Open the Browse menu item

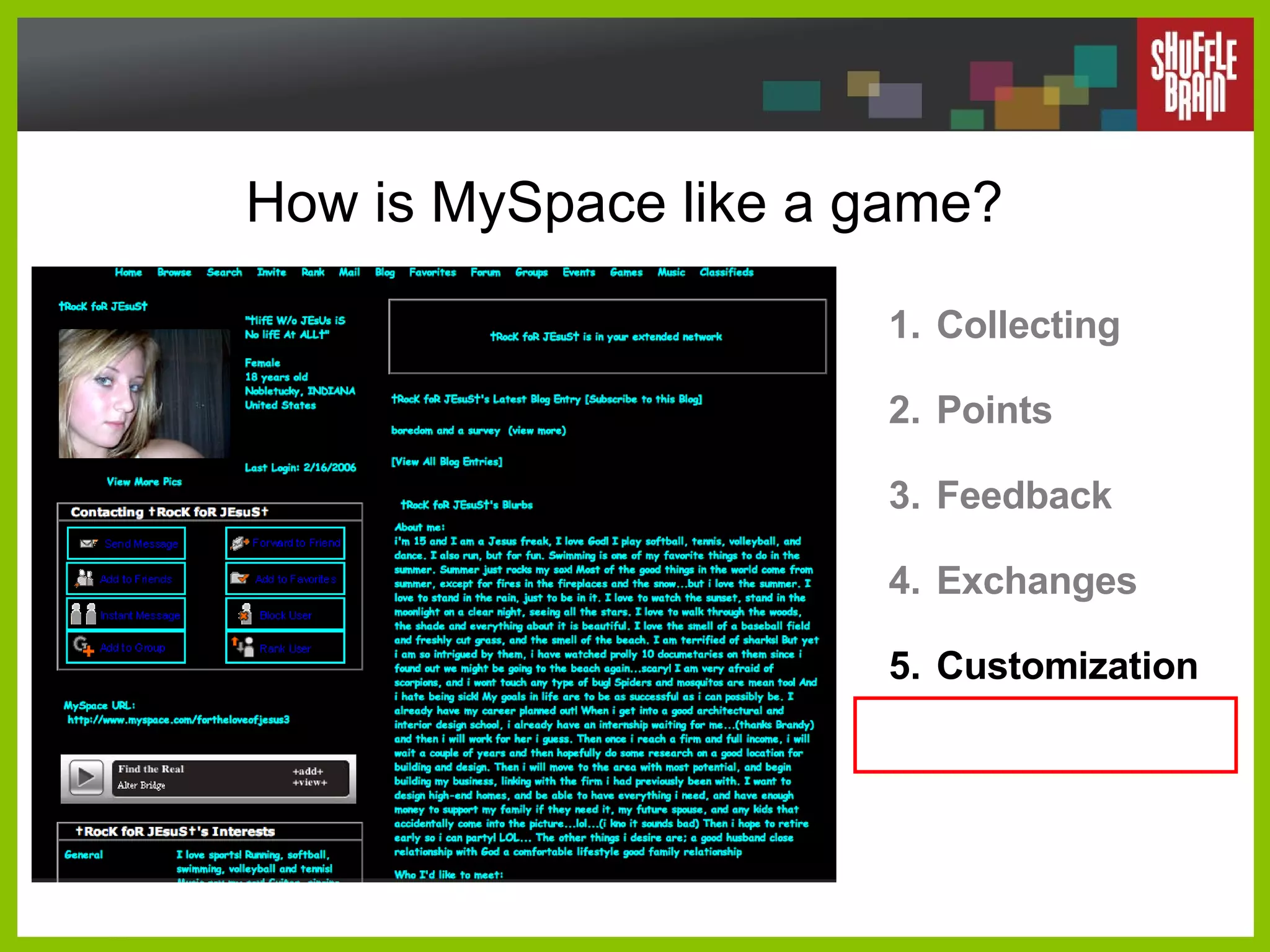coord(174,272)
